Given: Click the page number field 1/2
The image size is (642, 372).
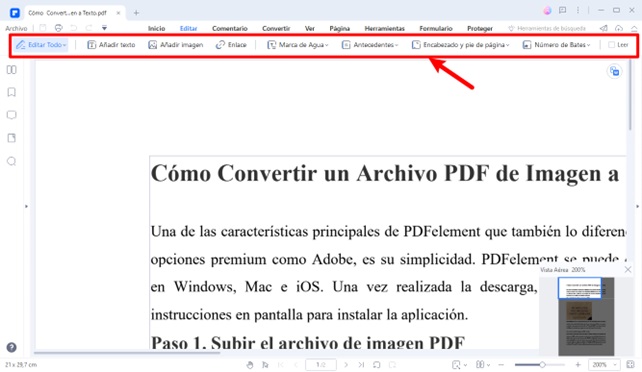Looking at the screenshot, I should 321,365.
